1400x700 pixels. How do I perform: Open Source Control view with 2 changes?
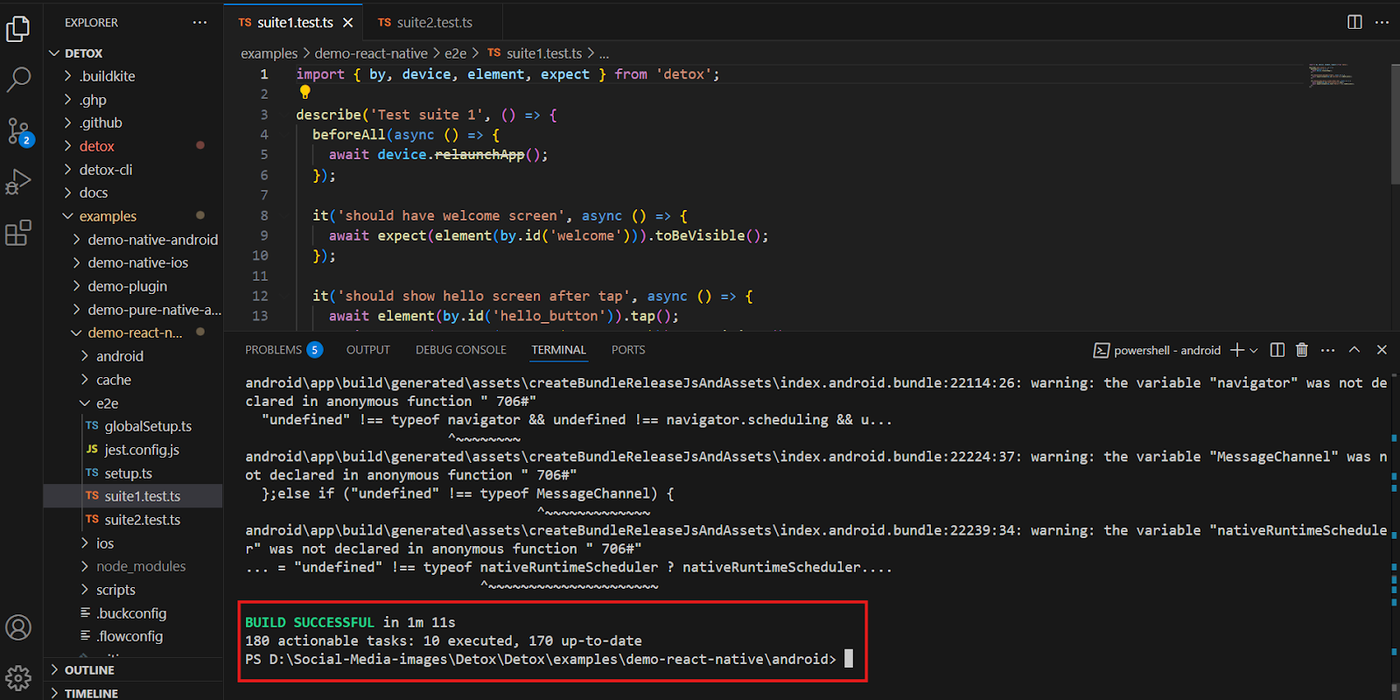[19, 131]
